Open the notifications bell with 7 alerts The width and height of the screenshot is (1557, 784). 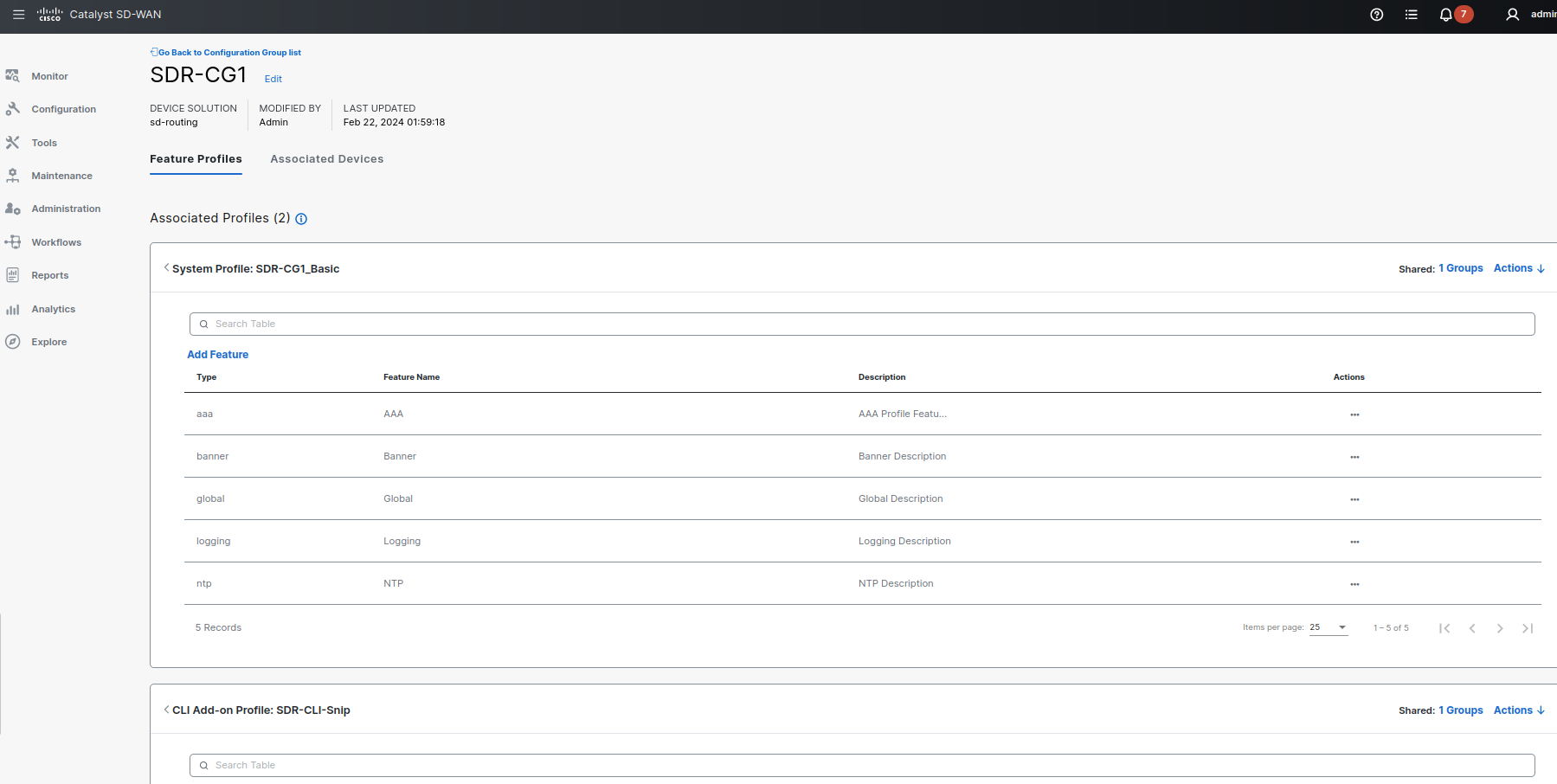[1445, 15]
